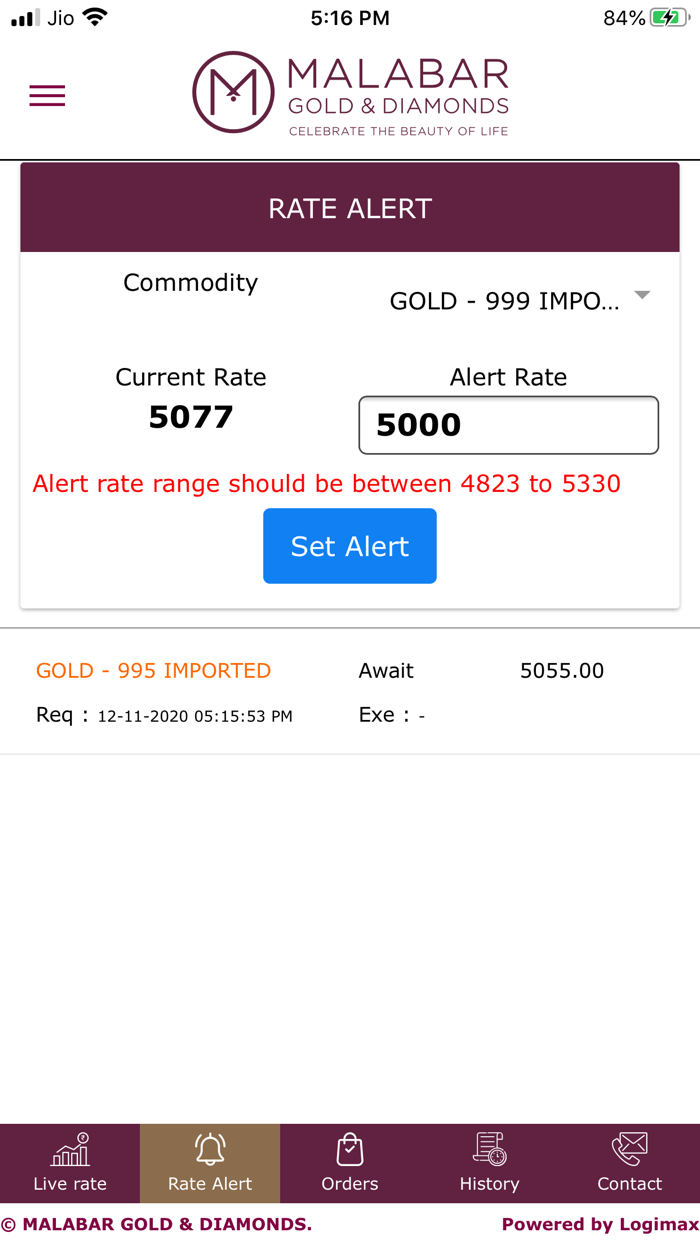
Task: Select the Live rate chart icon
Action: (70, 1148)
